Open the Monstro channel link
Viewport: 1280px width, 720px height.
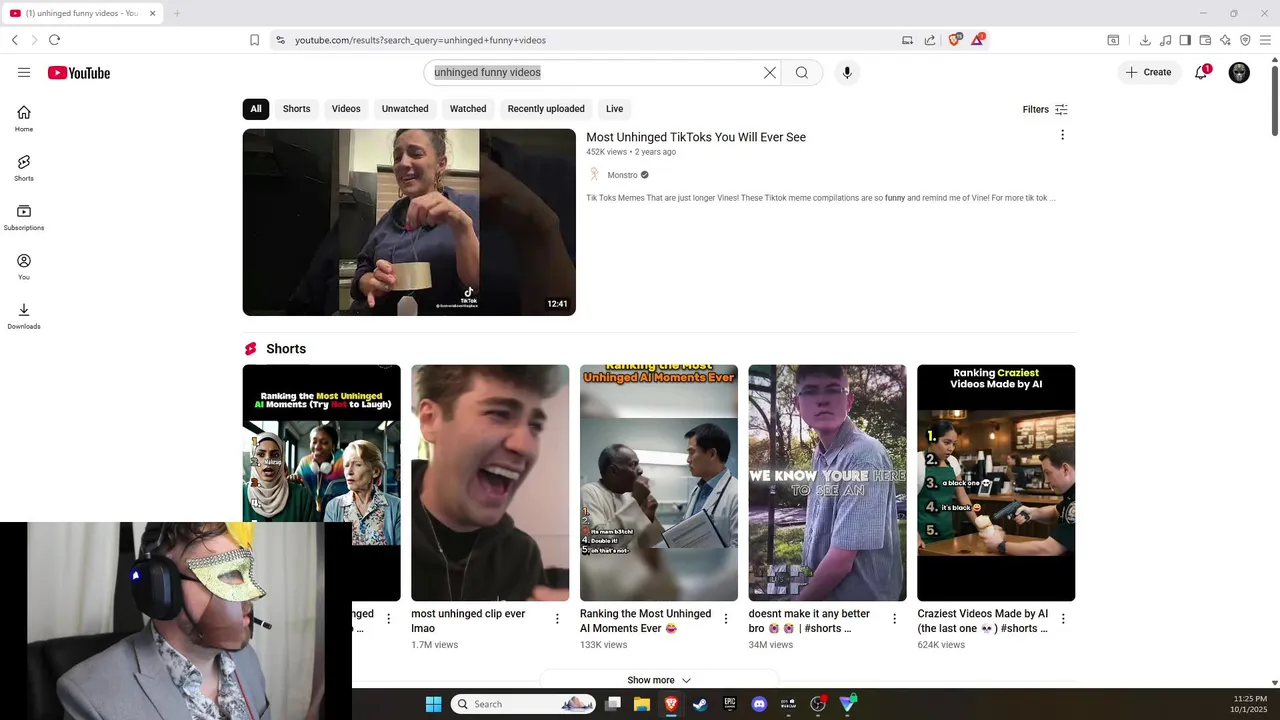[622, 175]
